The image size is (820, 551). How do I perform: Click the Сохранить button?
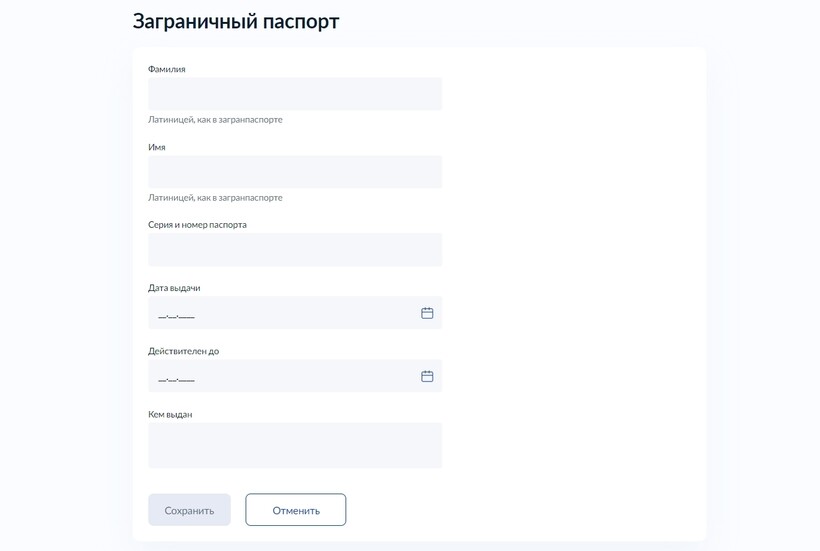point(189,510)
